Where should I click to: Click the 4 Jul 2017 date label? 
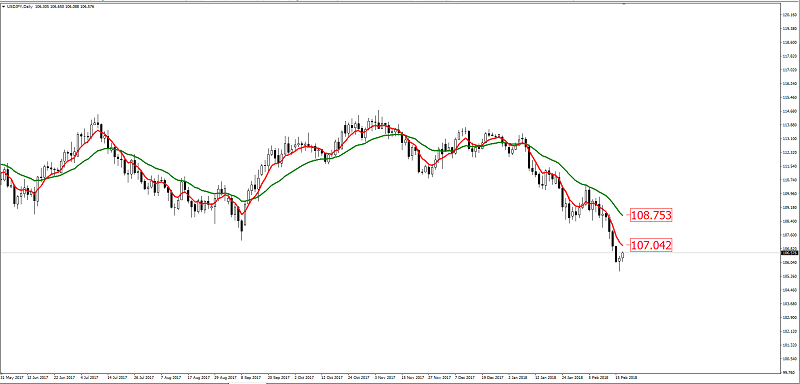(x=90, y=377)
